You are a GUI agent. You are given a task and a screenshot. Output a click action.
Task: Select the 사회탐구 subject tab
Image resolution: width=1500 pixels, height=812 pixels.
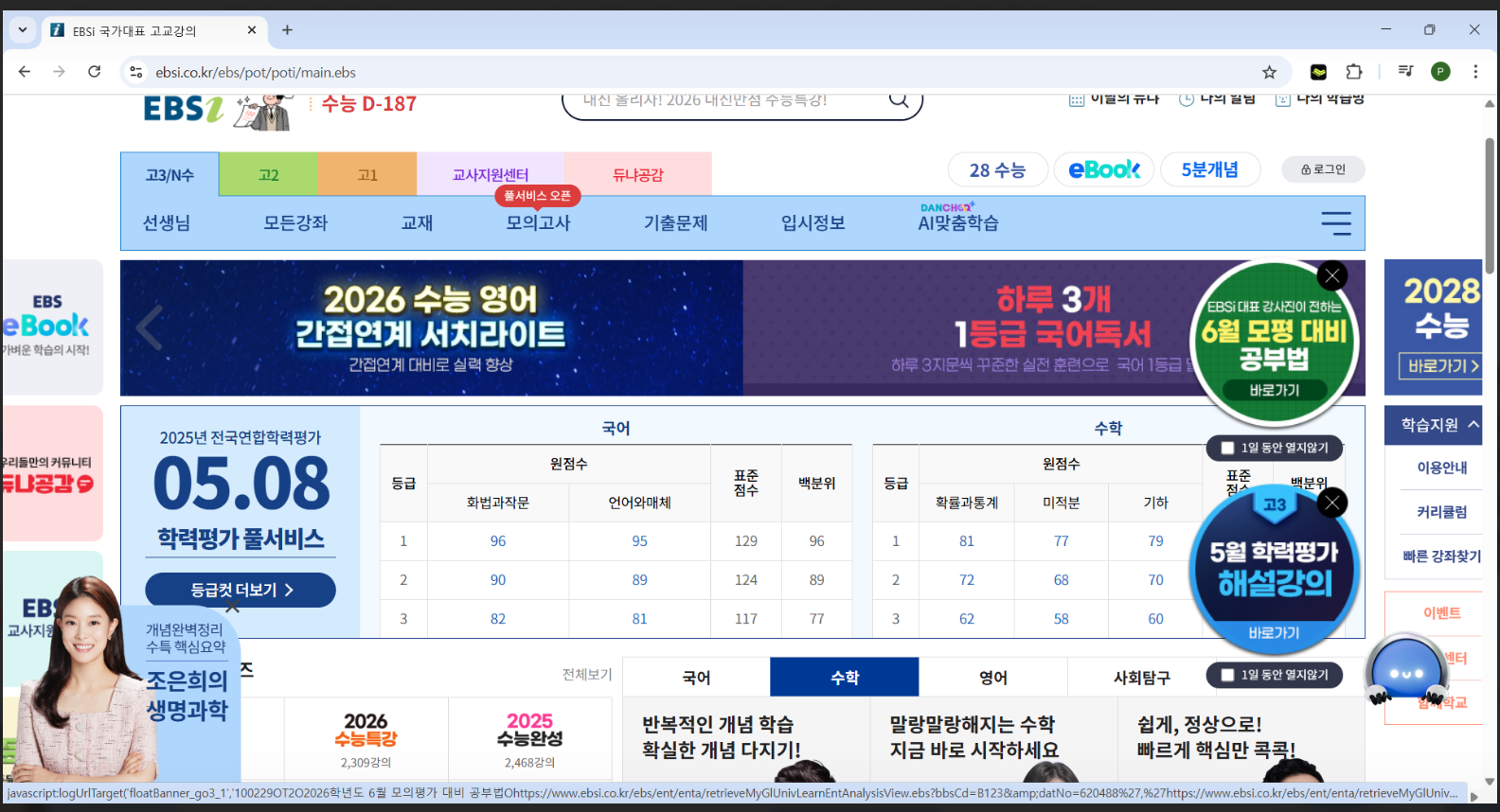click(x=1141, y=678)
